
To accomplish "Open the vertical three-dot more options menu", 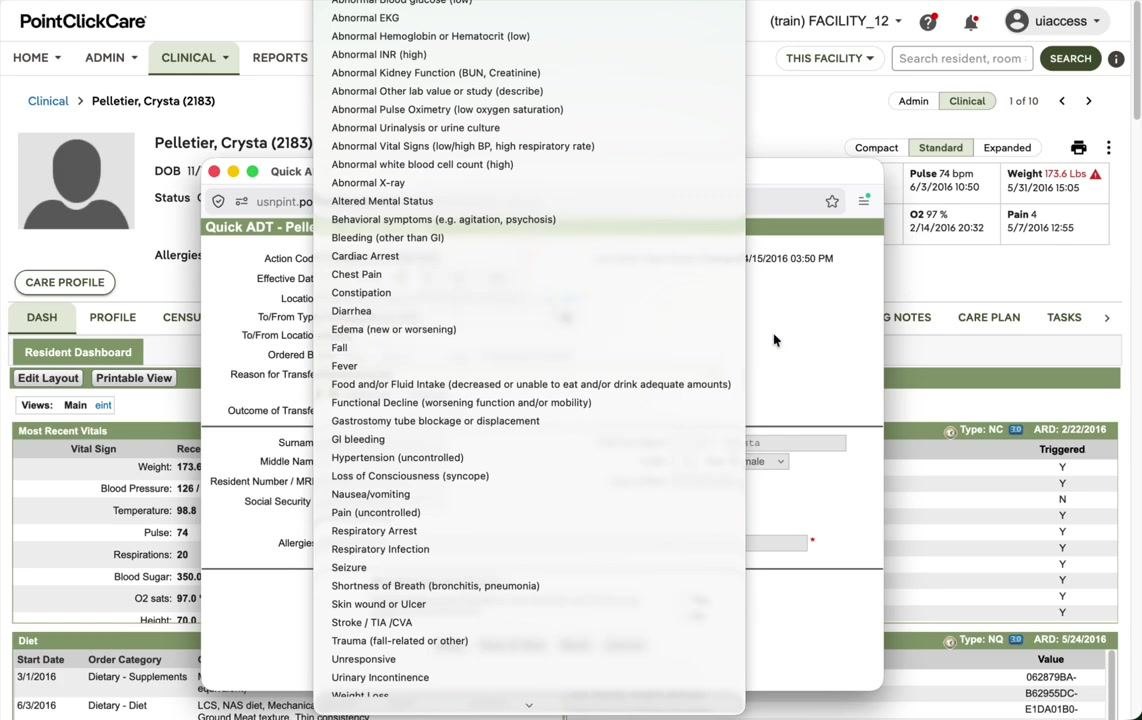I will [x=1108, y=148].
